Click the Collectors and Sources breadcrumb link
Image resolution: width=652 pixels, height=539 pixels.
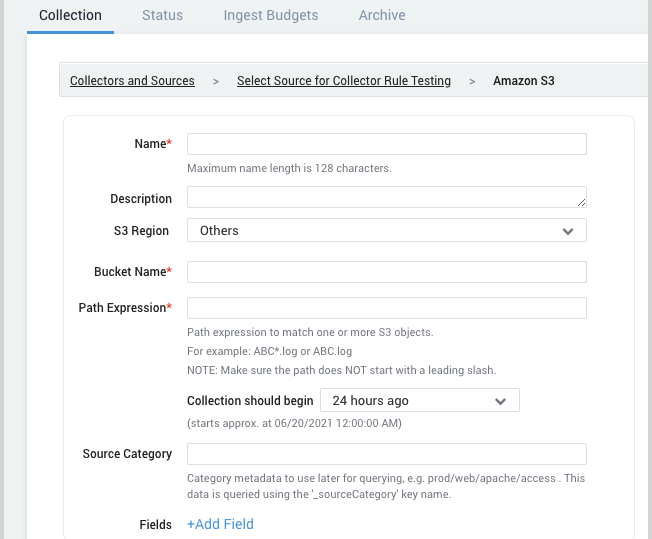point(132,81)
